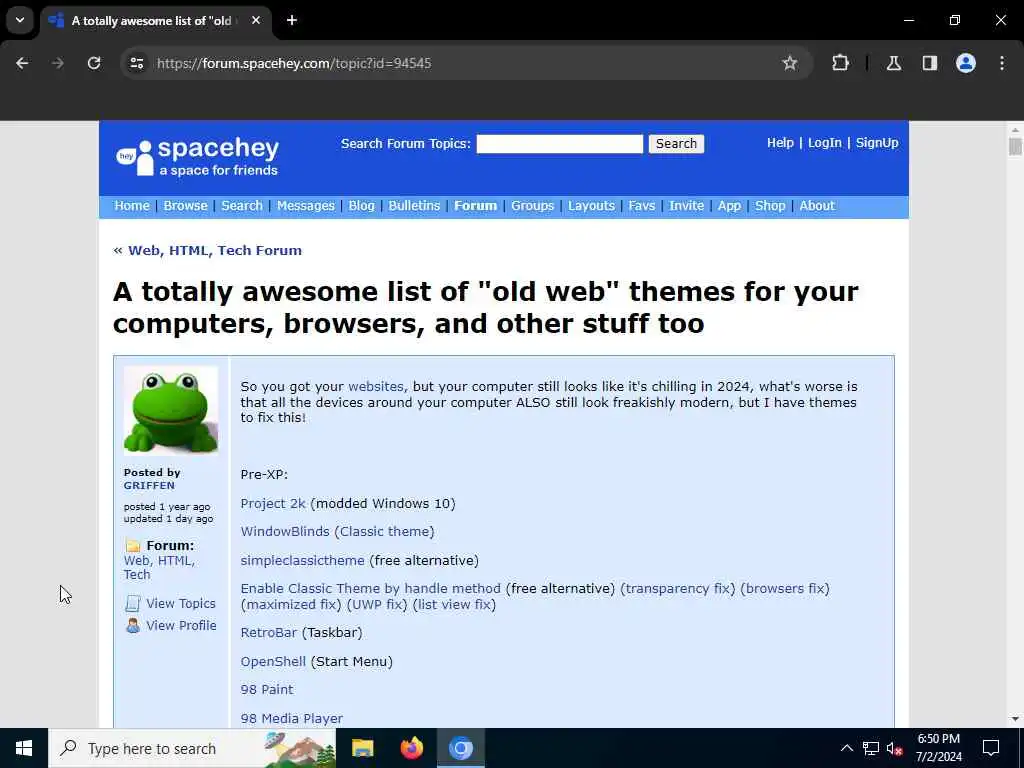This screenshot has height=768, width=1024.
Task: Go to the Home nav item
Action: tap(132, 206)
